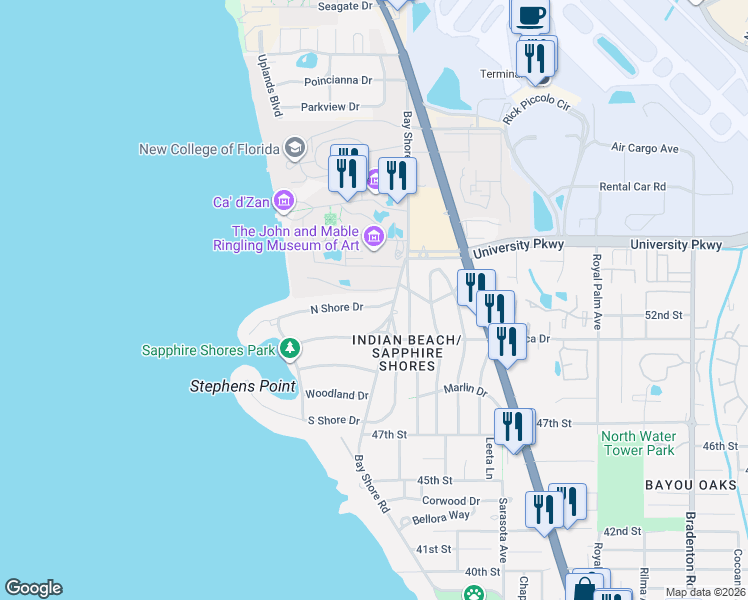Click the Sapphire Shores Park label
748x600 pixels.
208,350
